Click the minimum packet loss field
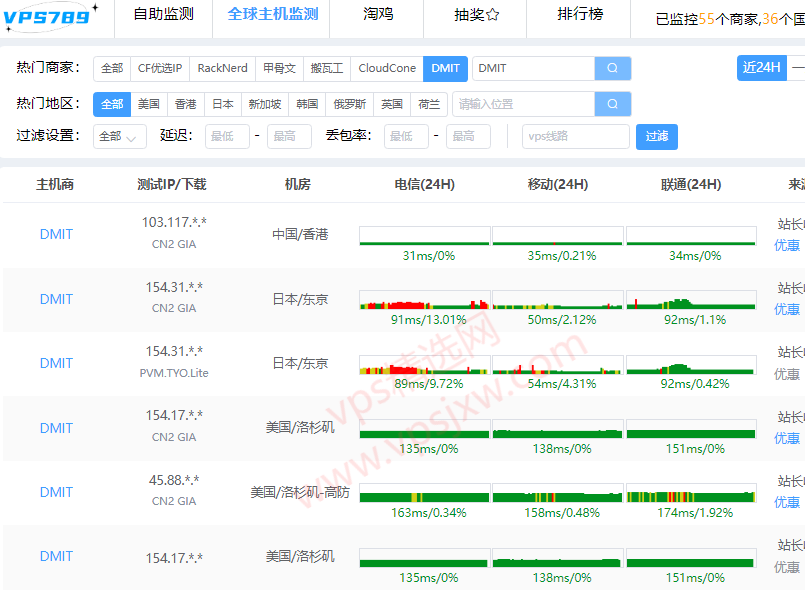This screenshot has height=594, width=805. pos(406,137)
